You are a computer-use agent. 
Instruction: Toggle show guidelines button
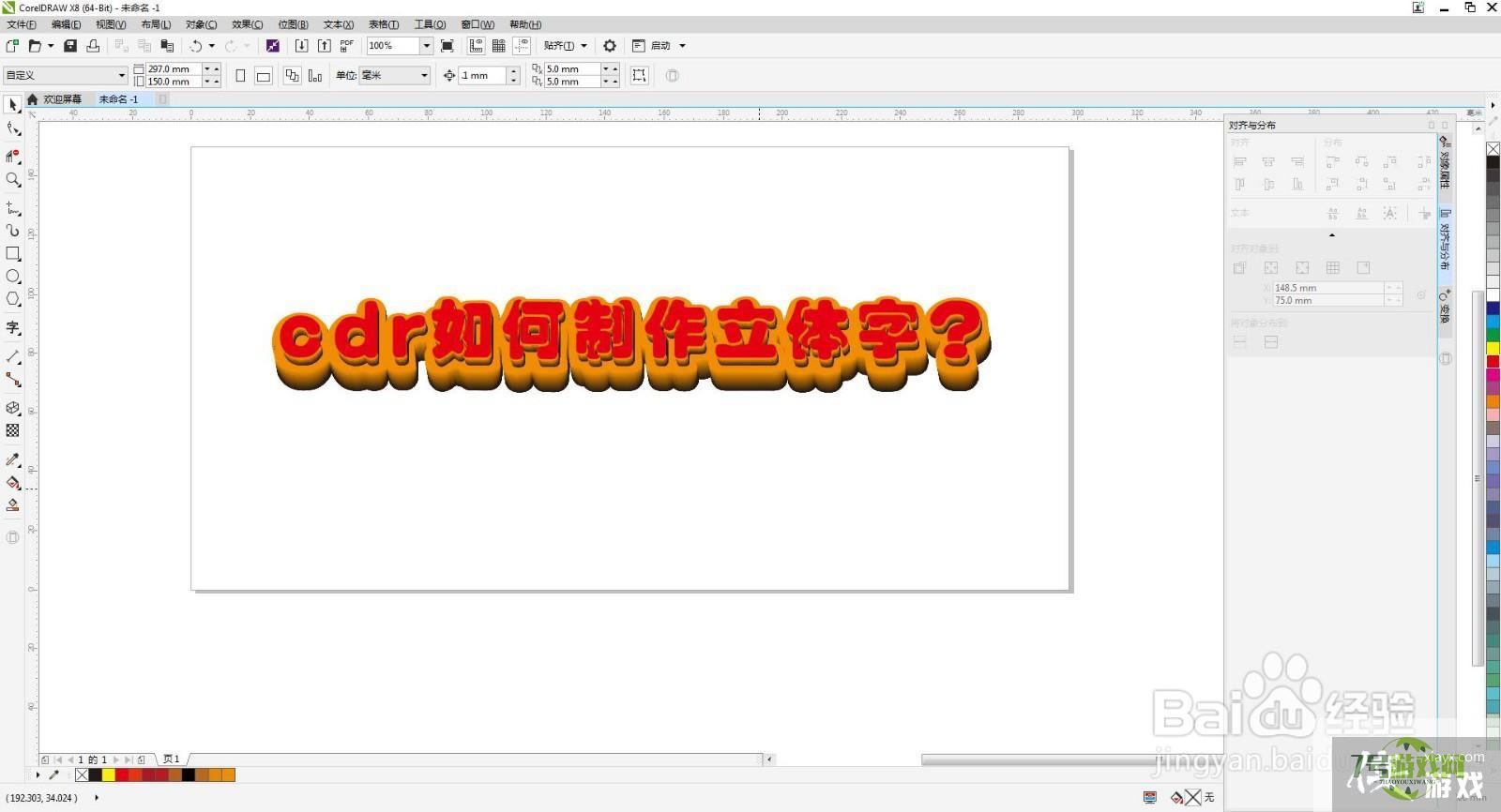522,45
